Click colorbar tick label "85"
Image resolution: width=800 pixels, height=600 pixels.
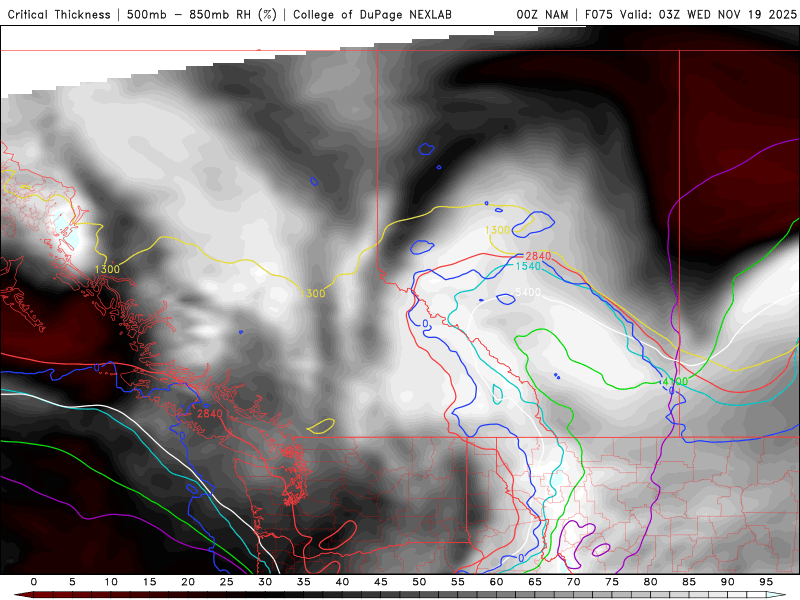(x=689, y=582)
